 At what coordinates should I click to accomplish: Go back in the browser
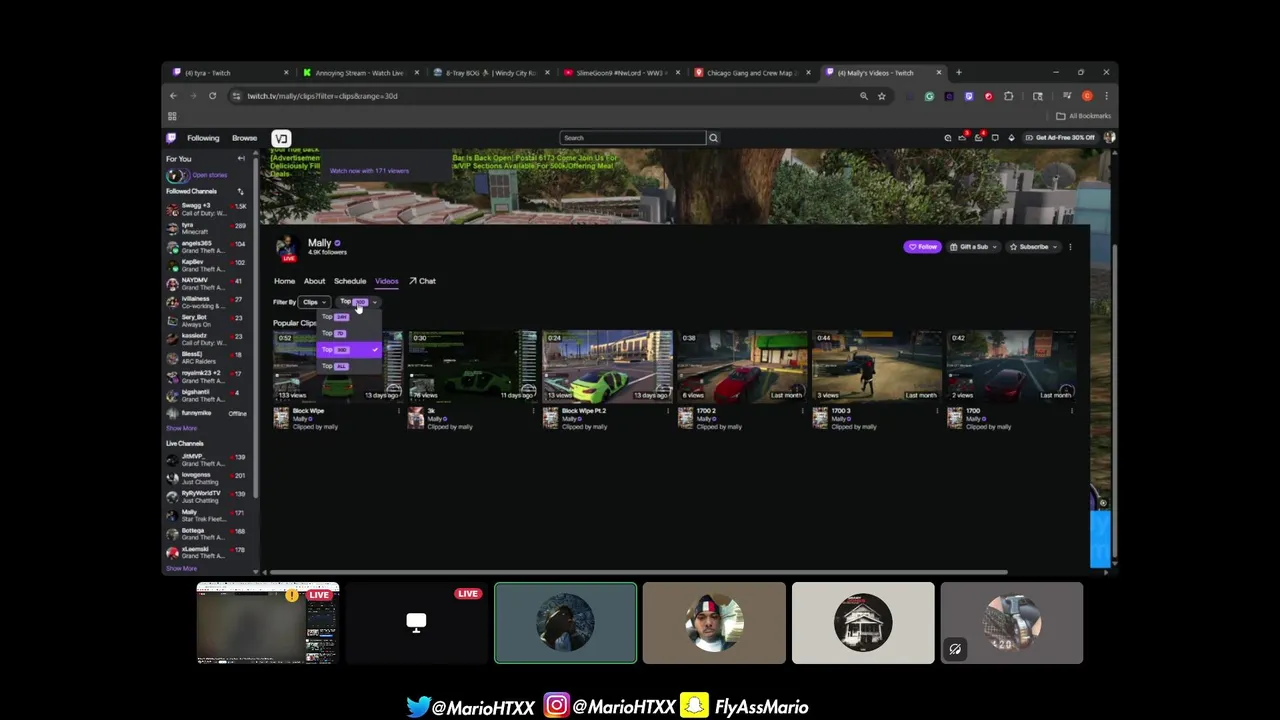[x=173, y=96]
